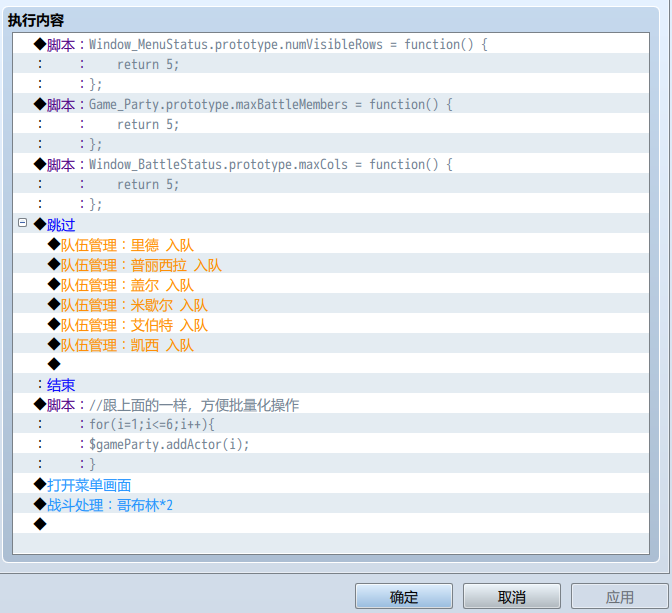Select script line Game_Party.prototype.maxBattleMembers
The width and height of the screenshot is (672, 613).
[x=331, y=103]
